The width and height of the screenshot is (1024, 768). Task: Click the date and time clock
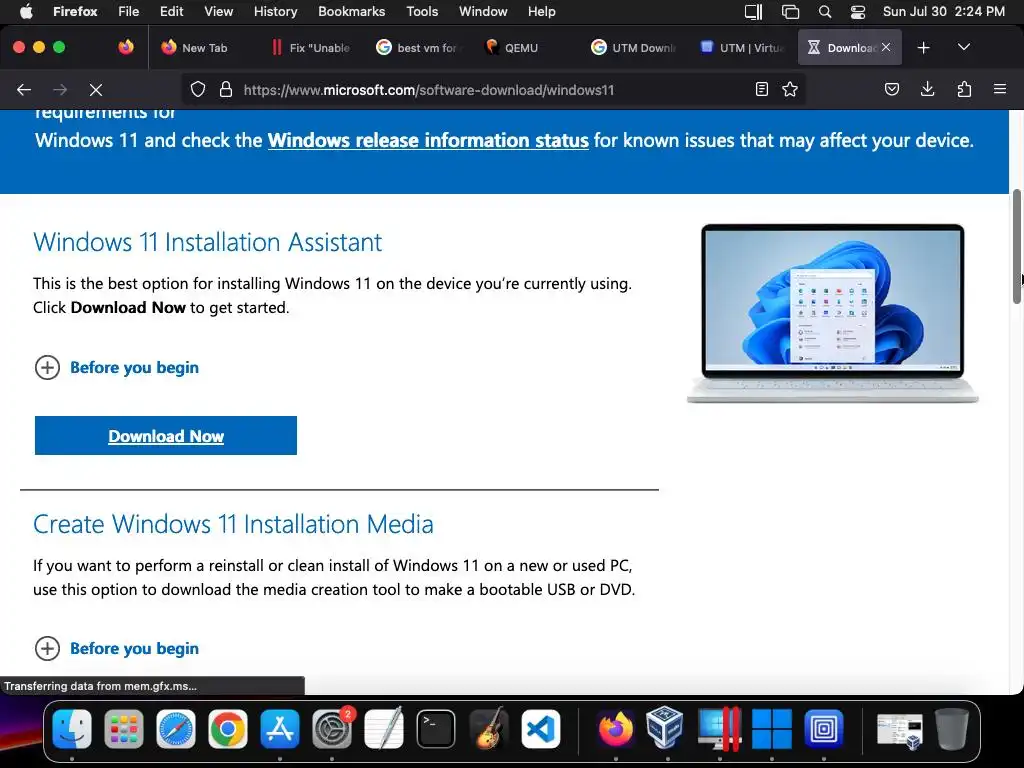tap(944, 11)
